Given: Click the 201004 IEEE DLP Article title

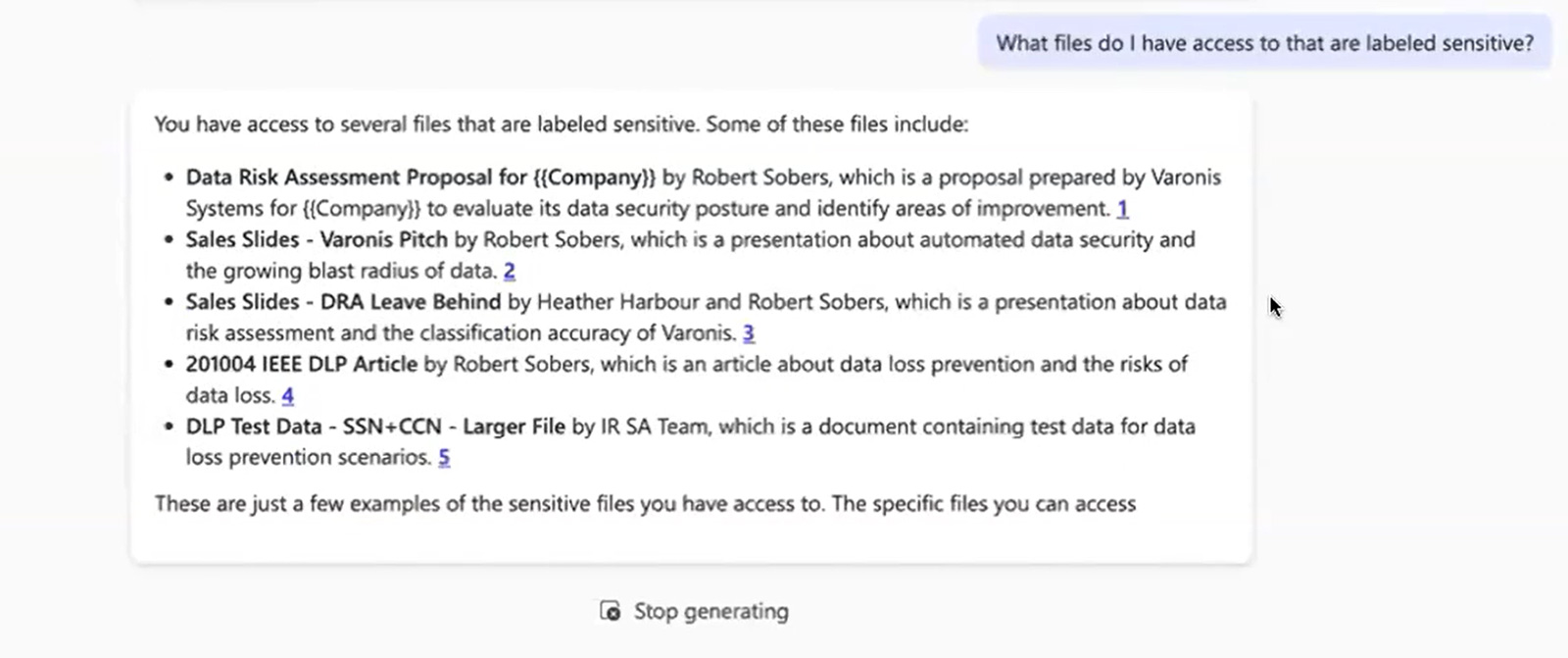Looking at the screenshot, I should (x=302, y=365).
